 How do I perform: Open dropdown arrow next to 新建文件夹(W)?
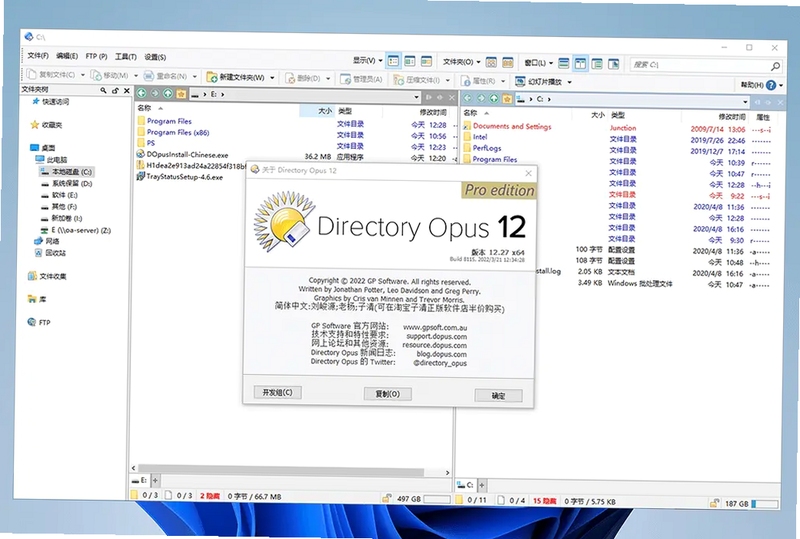click(x=272, y=78)
